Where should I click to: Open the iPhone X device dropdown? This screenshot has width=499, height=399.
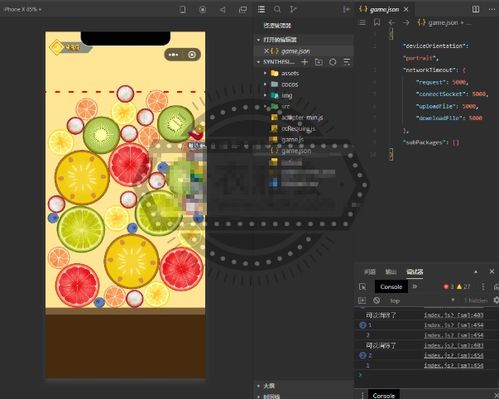[x=23, y=9]
